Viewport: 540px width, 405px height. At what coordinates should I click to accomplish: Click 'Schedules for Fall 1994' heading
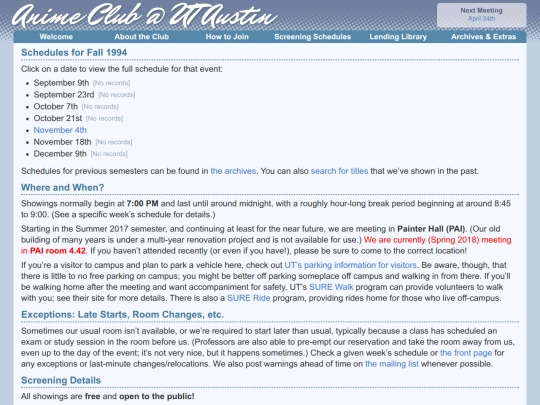[74, 52]
